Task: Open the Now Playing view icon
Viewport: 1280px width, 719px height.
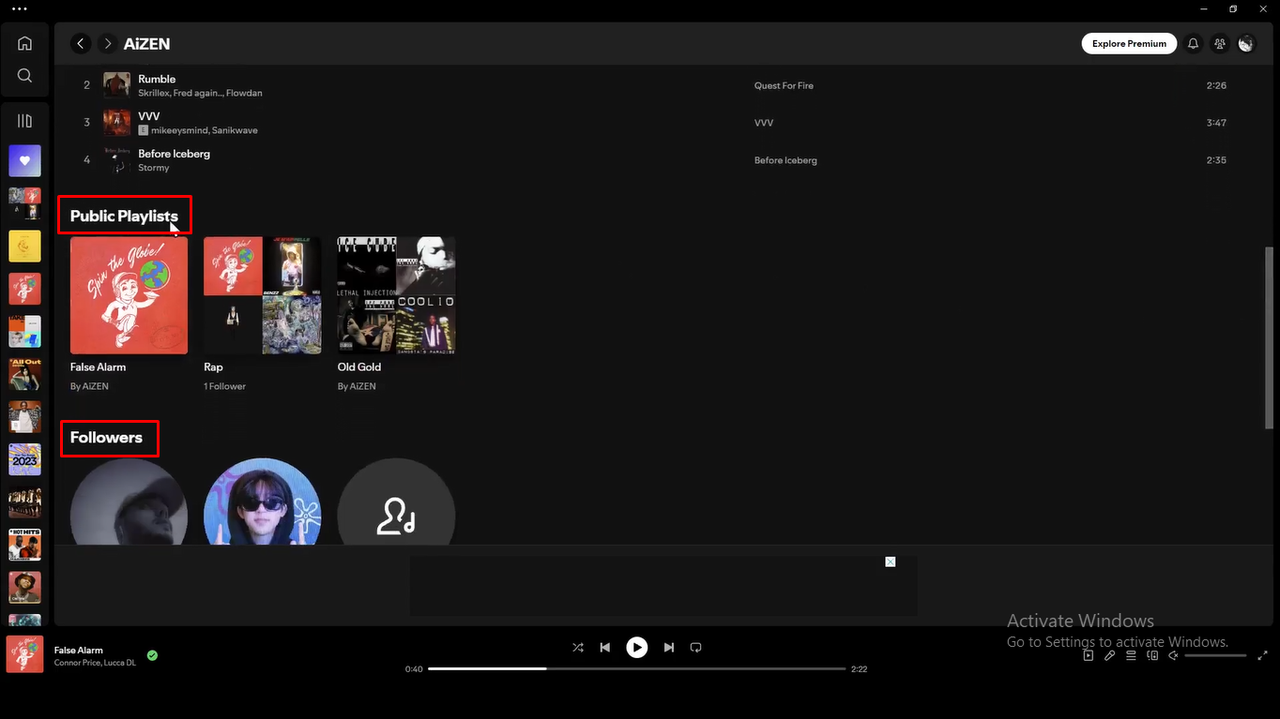Action: pyautogui.click(x=1088, y=655)
